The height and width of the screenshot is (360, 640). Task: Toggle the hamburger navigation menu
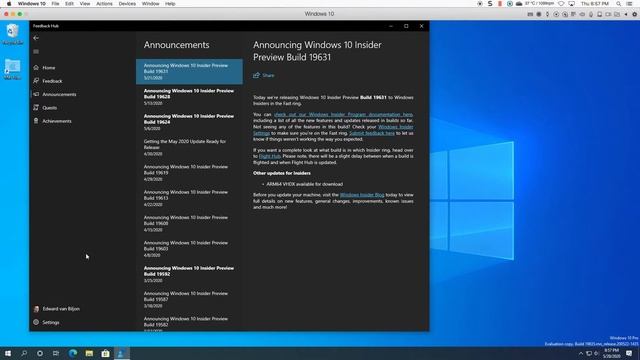point(36,51)
